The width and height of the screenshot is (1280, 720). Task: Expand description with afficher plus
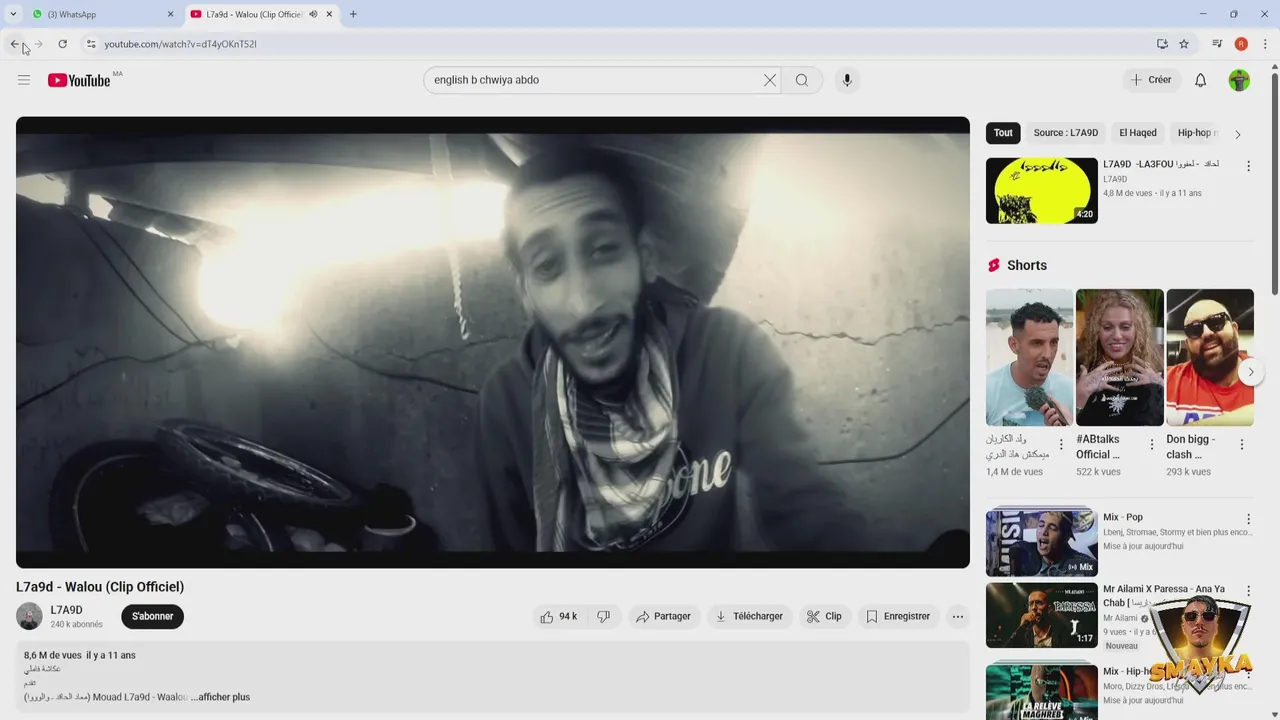pos(220,697)
